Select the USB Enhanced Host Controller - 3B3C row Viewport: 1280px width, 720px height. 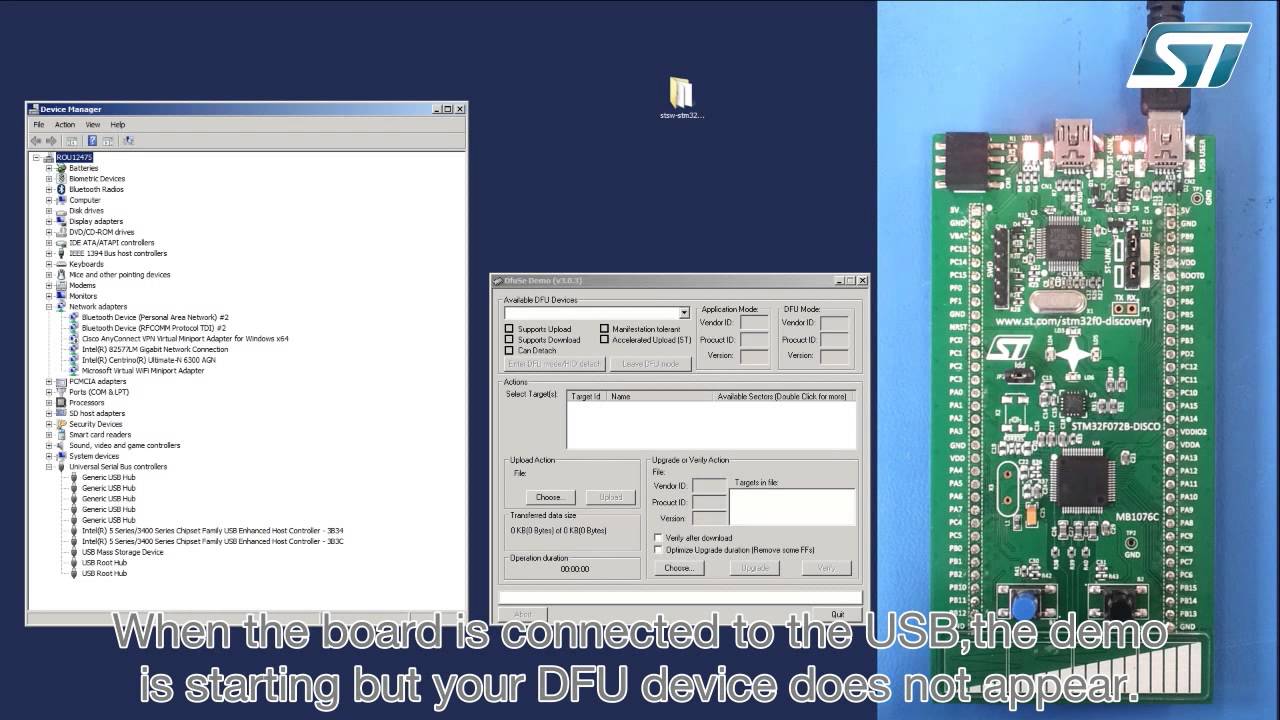point(213,541)
